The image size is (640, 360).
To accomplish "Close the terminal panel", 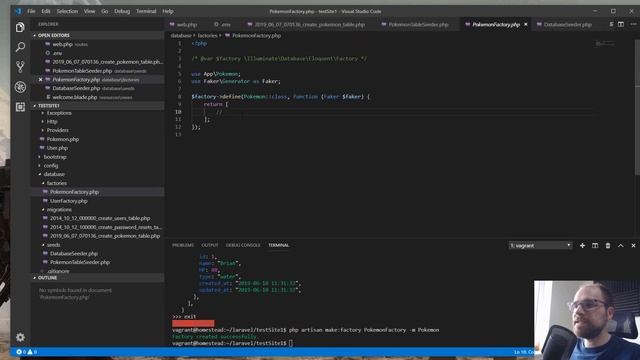I will point(633,245).
